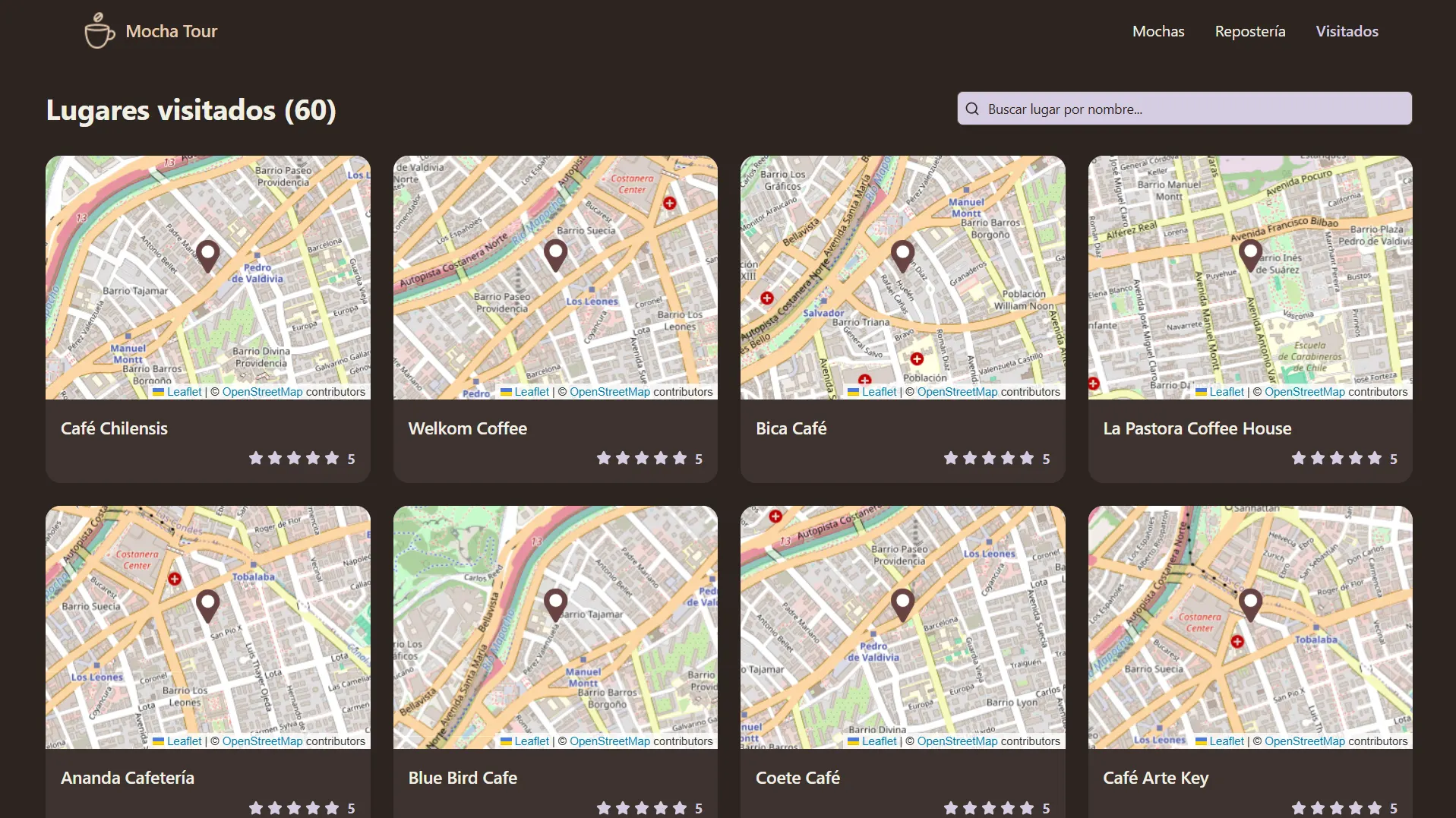The image size is (1456, 818).
Task: Click OpenStreetMap link on Ananda Cafetería map
Action: click(x=262, y=741)
